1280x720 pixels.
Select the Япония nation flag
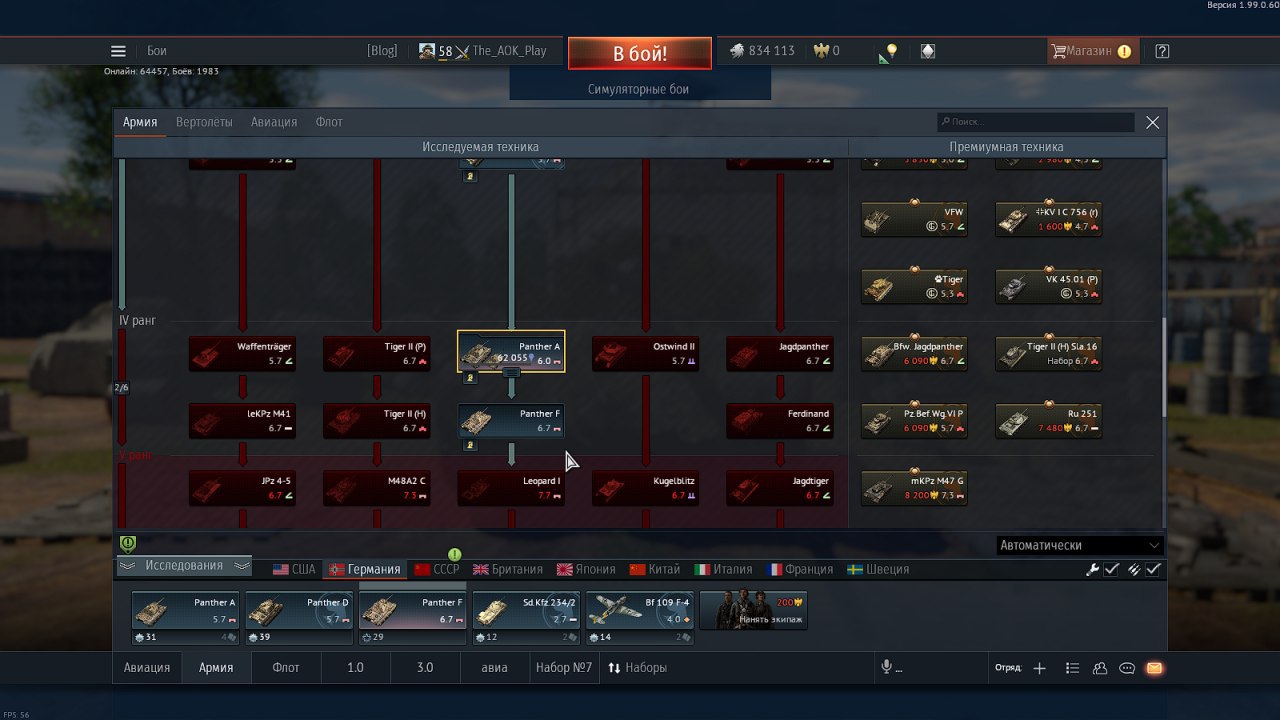click(x=587, y=569)
